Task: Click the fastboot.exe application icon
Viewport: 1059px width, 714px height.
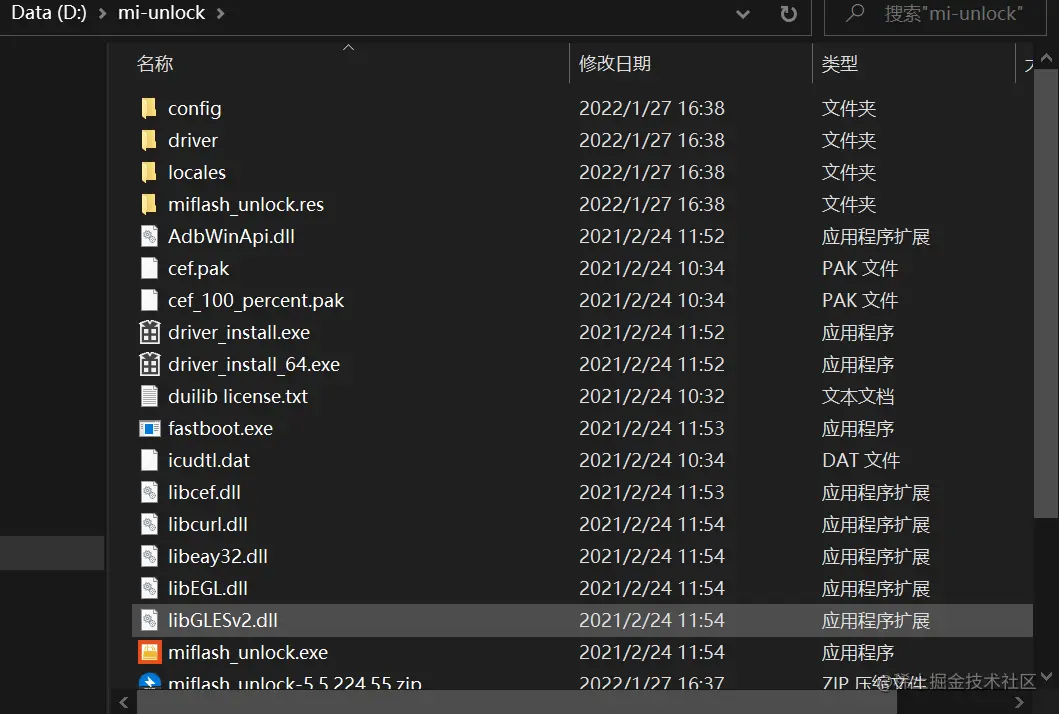Action: [149, 428]
